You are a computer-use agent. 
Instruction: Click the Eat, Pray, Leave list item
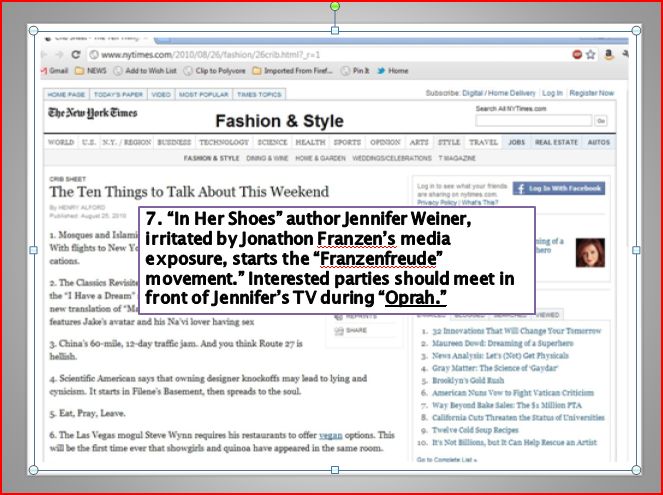[x=88, y=413]
